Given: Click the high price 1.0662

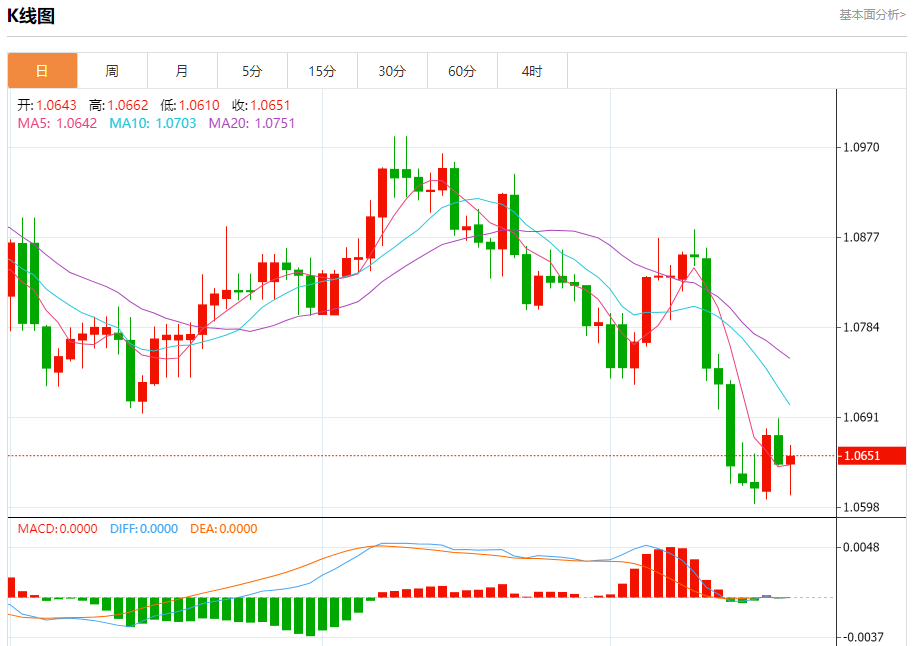Looking at the screenshot, I should pos(128,105).
